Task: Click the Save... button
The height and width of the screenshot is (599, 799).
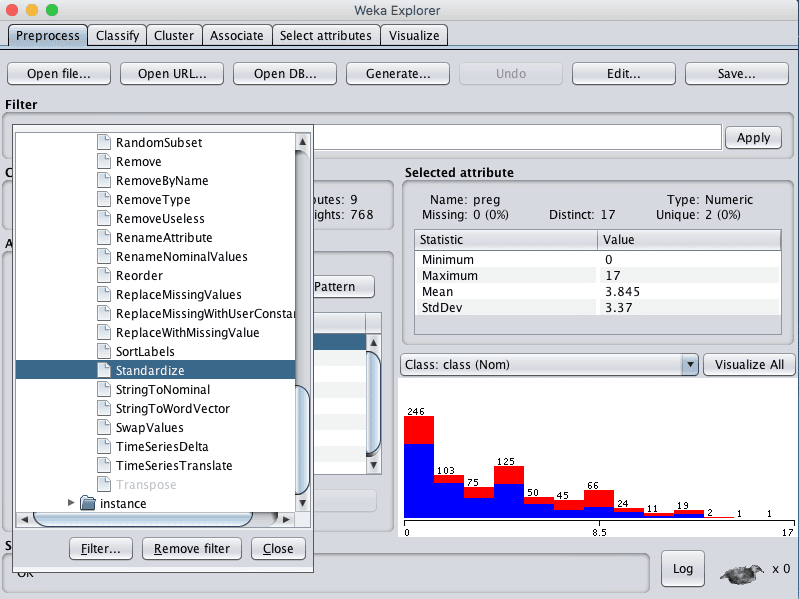Action: (737, 74)
